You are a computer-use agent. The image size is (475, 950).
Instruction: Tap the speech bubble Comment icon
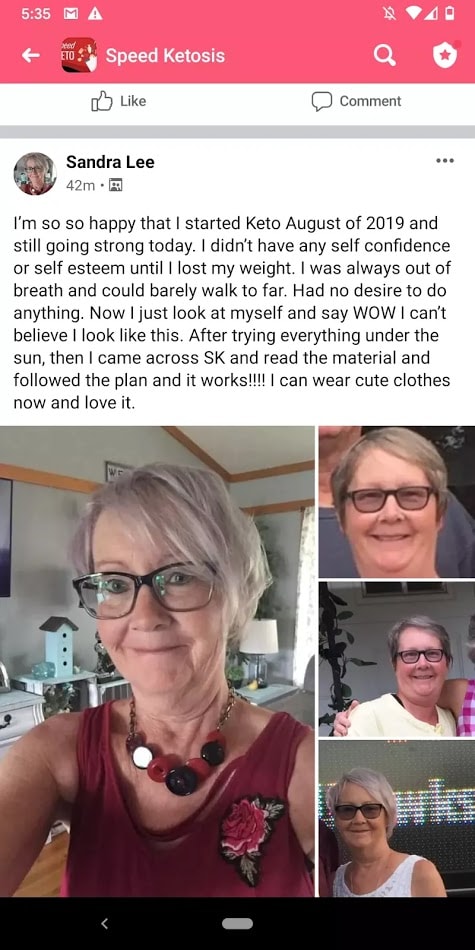coord(322,101)
